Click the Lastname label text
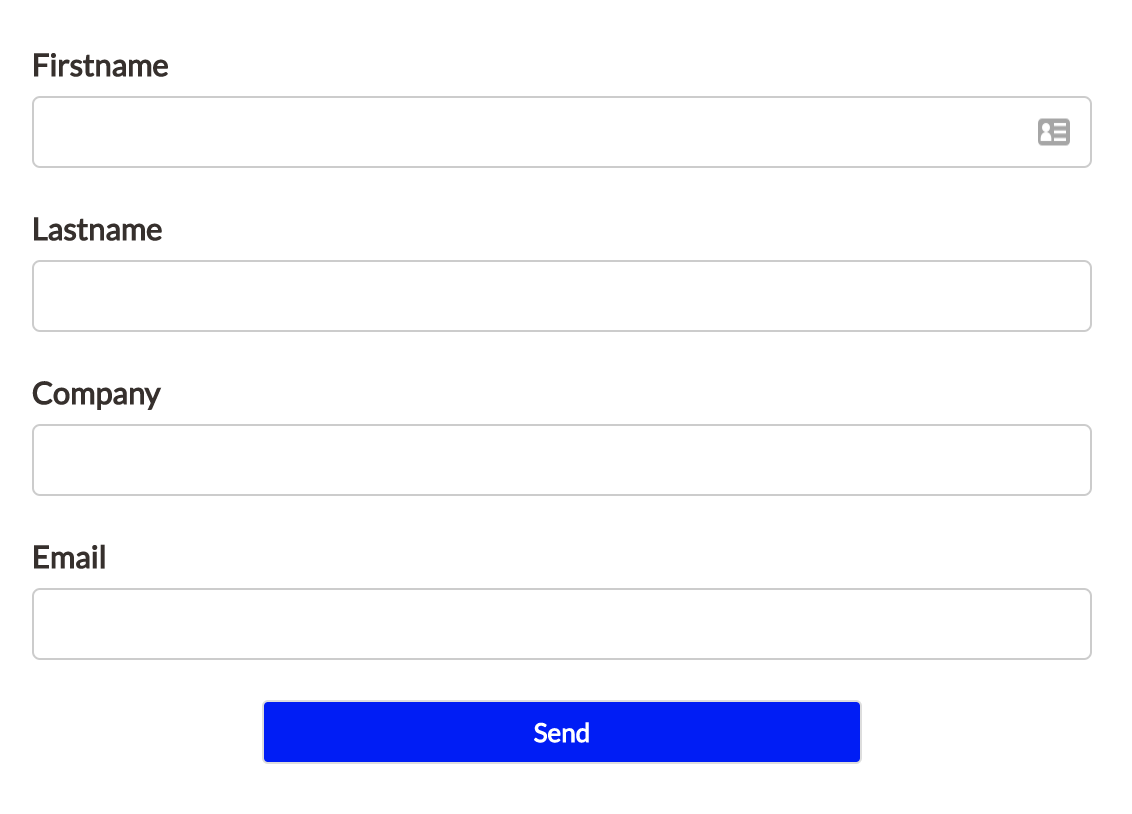The width and height of the screenshot is (1132, 814). [97, 229]
